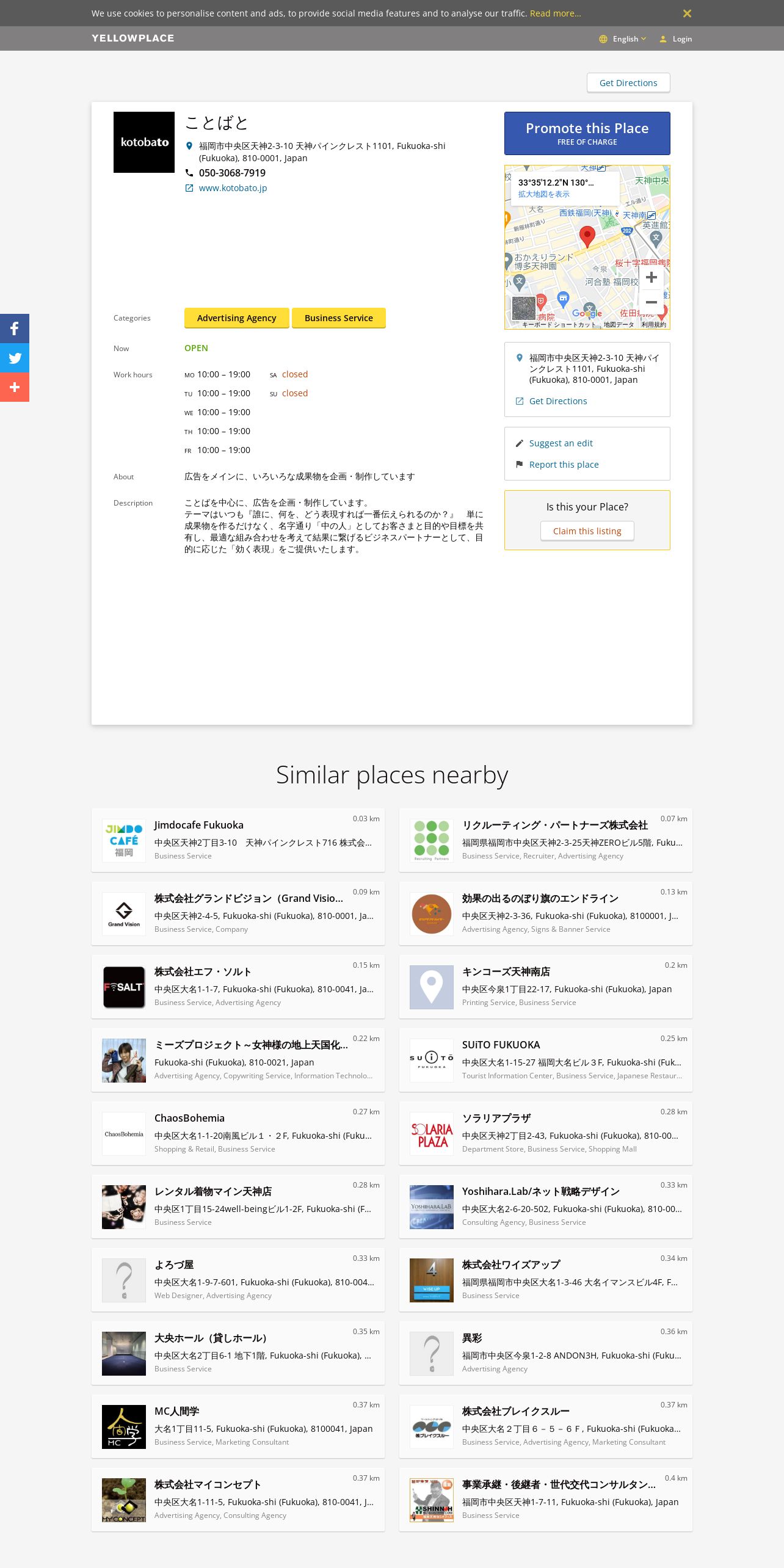Open the Login link
The image size is (784, 1568).
tap(682, 39)
